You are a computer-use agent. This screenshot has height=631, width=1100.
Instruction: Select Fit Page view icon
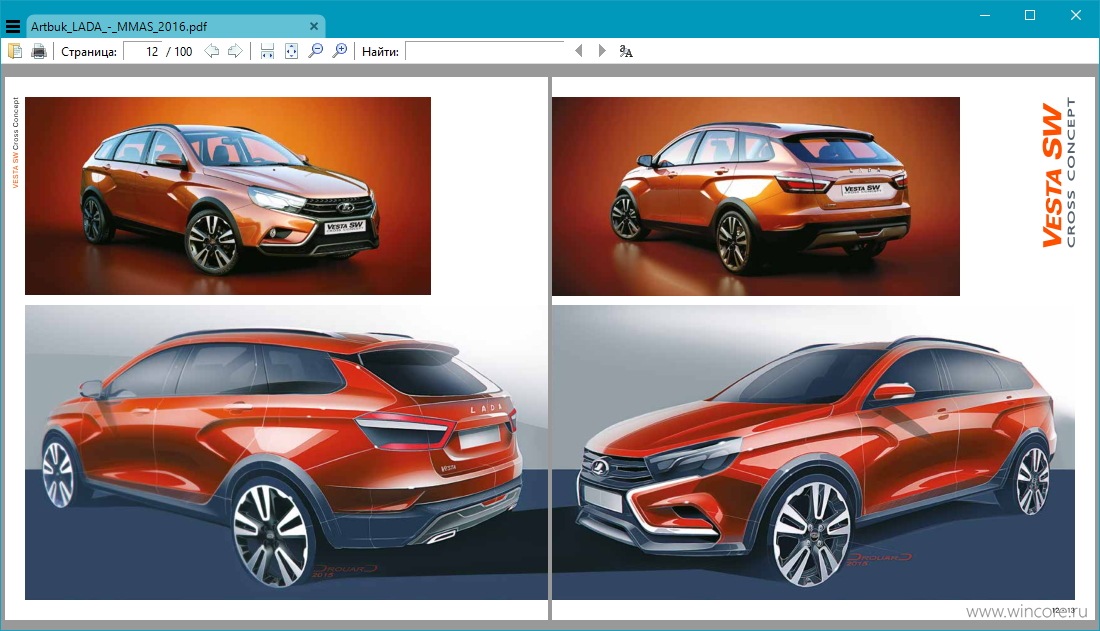click(x=291, y=51)
